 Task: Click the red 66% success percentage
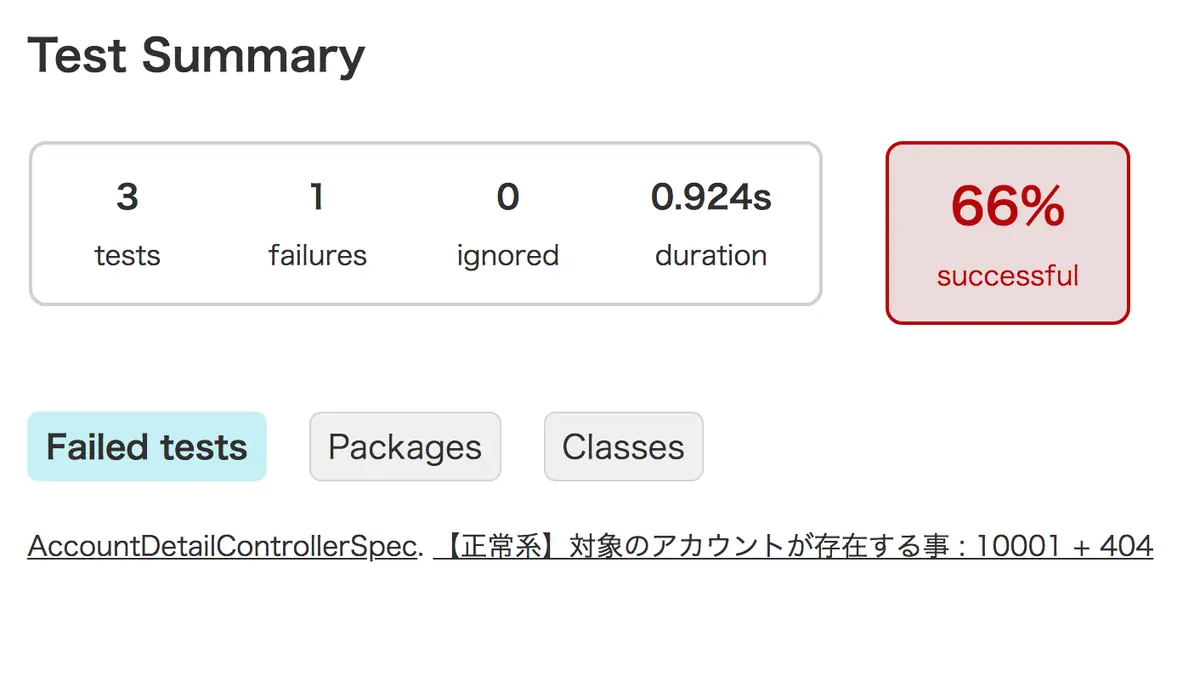point(1007,206)
